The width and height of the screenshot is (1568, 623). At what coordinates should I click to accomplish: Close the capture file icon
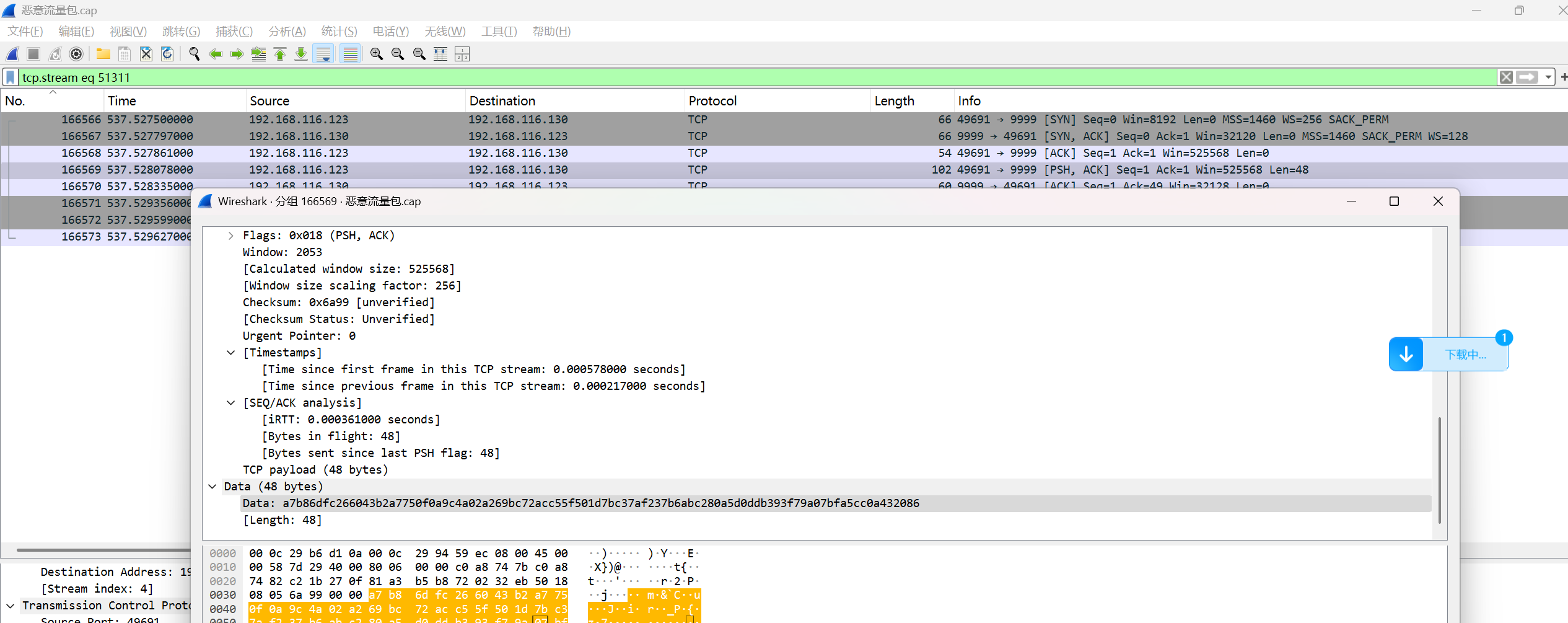click(x=146, y=54)
